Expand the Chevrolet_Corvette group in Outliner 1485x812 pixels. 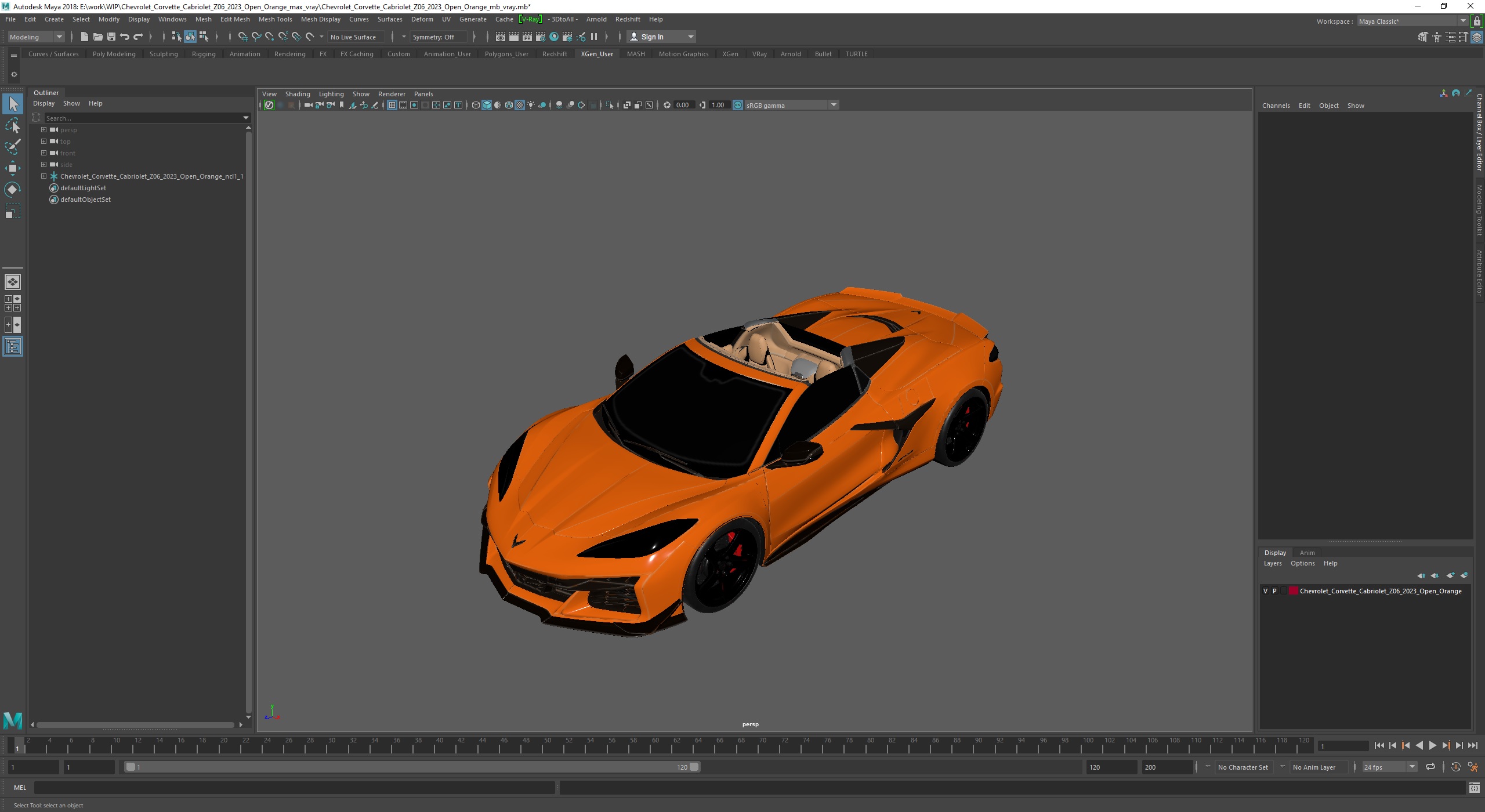(44, 176)
